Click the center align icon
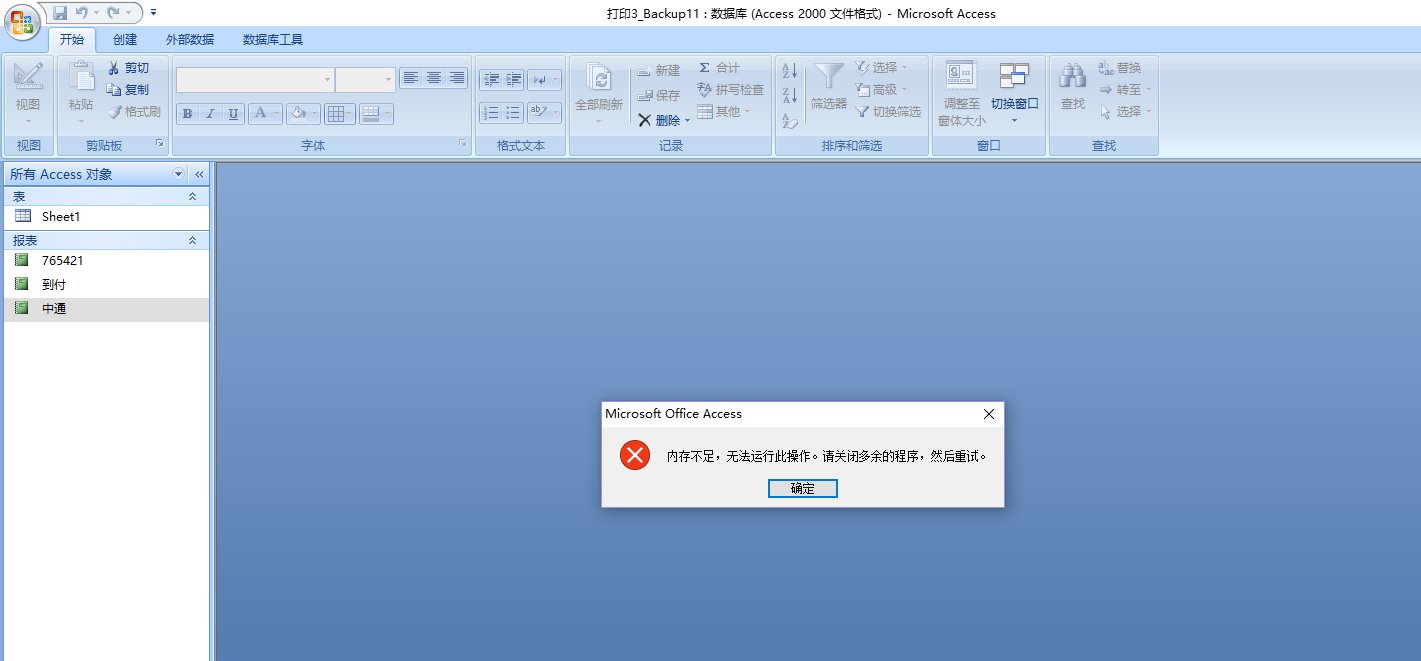 (x=434, y=78)
